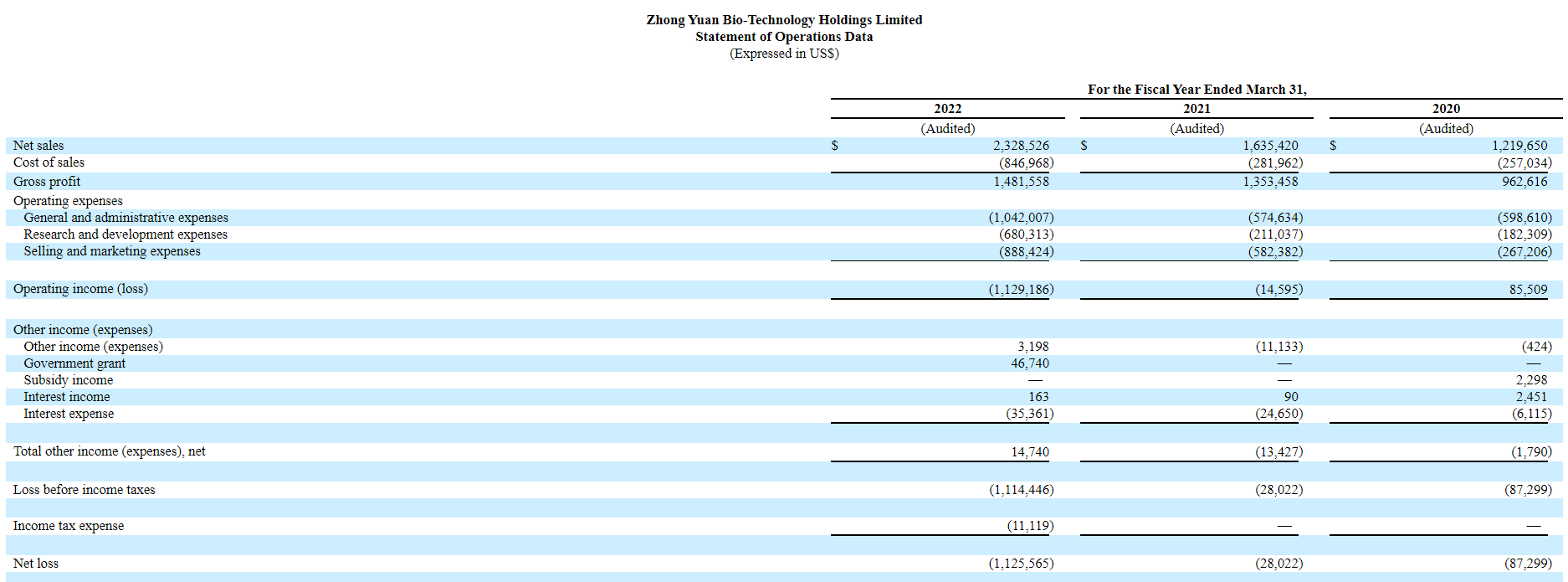
Task: Click the 2022 net loss value (1,125,565)
Action: pyautogui.click(x=1021, y=564)
